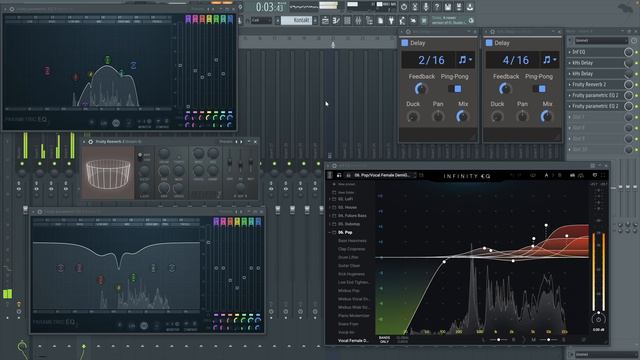This screenshot has width=640, height=360.
Task: Open the Fruity Reeverb 2 slot arrow menu
Action: pos(570,84)
